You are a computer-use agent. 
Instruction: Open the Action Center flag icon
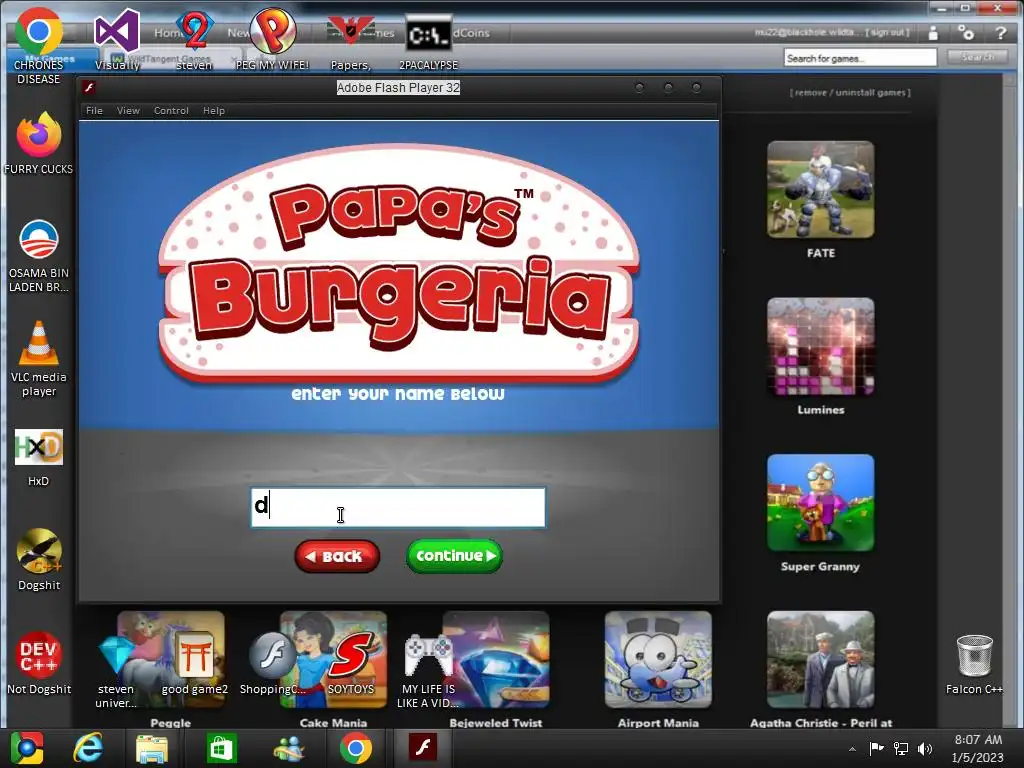[x=876, y=748]
